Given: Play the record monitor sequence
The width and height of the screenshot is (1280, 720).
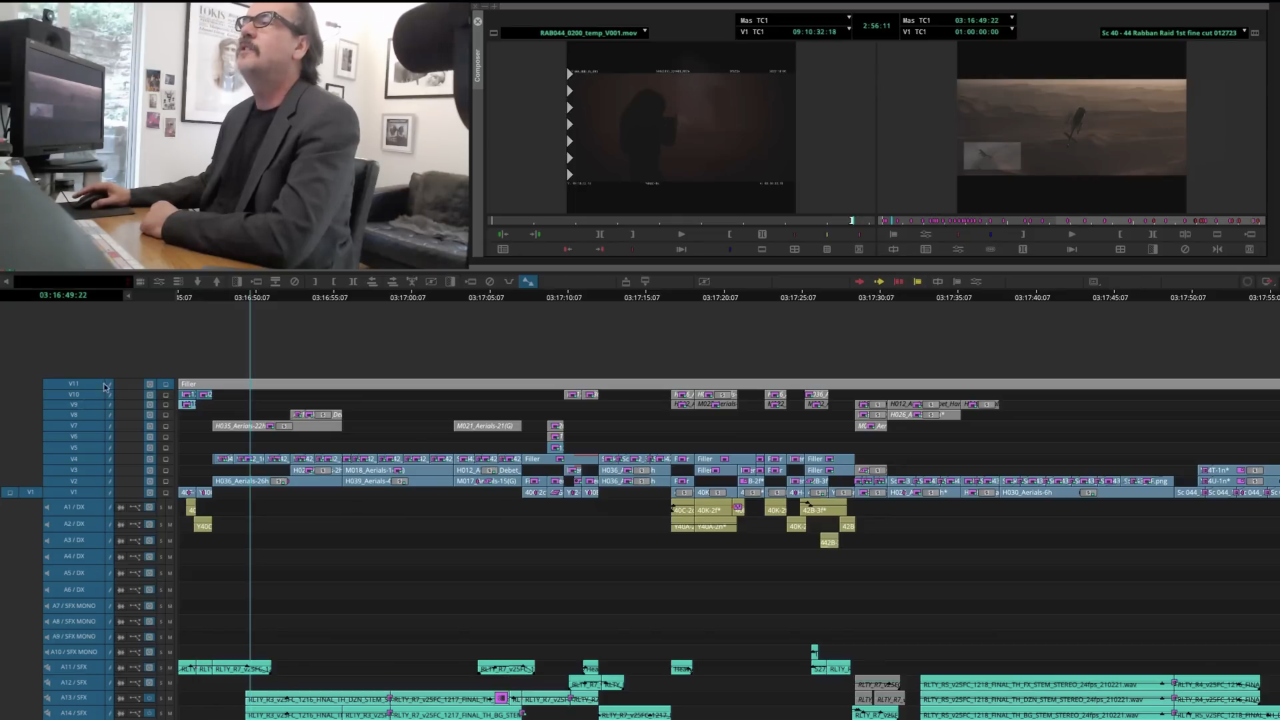Looking at the screenshot, I should 1071,234.
